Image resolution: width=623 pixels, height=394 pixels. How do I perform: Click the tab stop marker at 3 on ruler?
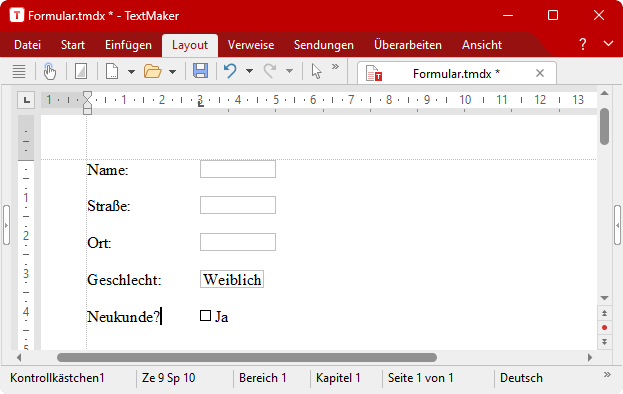[x=201, y=104]
